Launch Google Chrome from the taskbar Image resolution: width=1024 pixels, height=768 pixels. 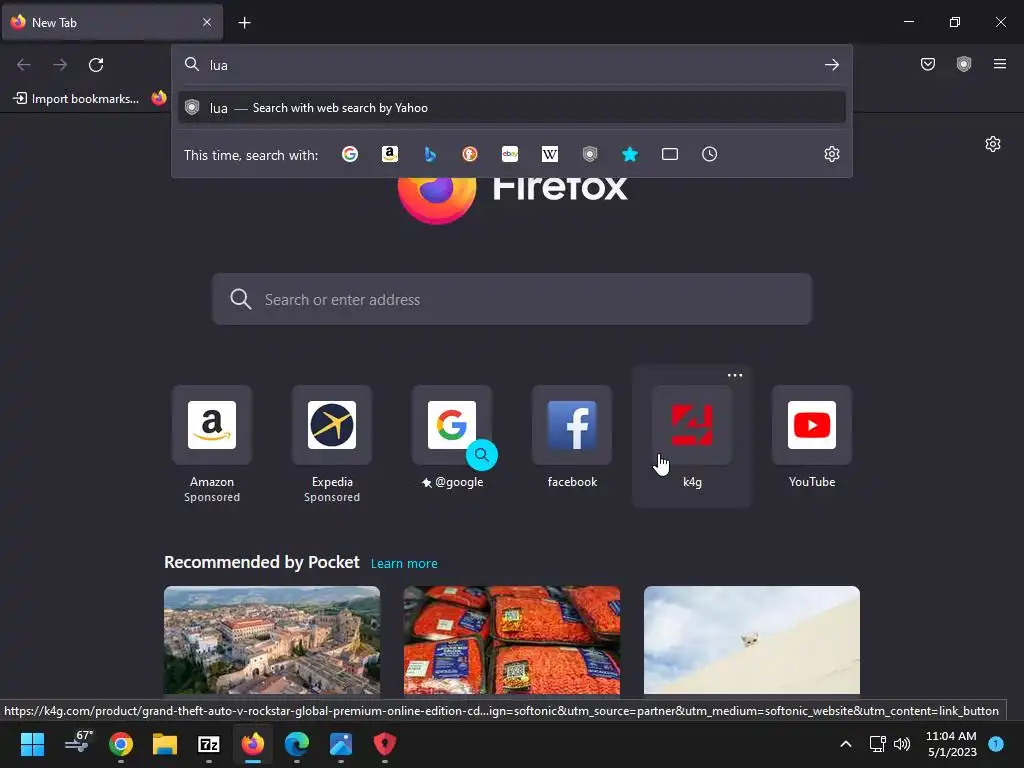point(121,744)
